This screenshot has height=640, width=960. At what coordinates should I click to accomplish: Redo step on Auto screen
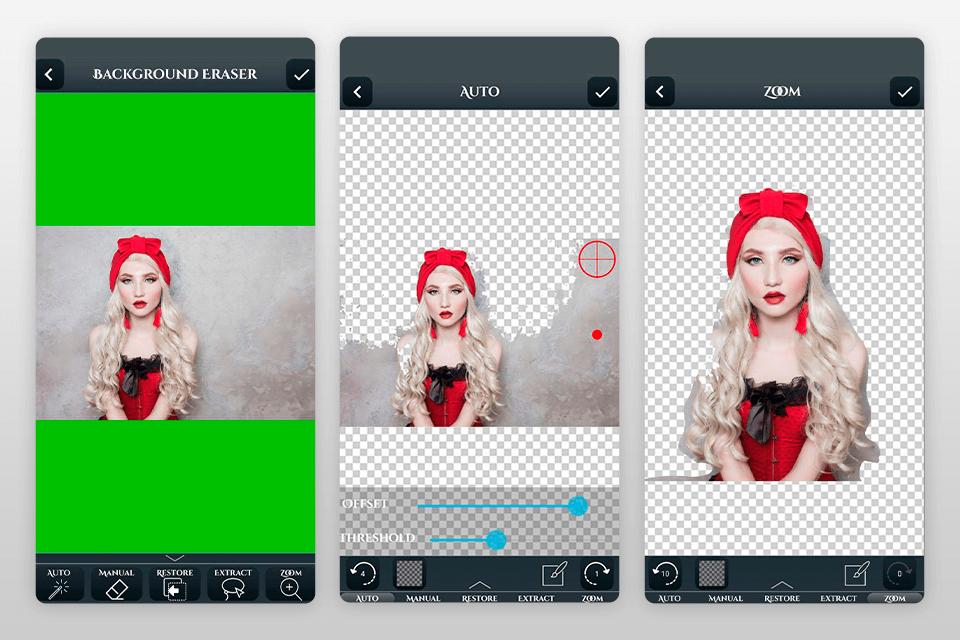tap(597, 574)
